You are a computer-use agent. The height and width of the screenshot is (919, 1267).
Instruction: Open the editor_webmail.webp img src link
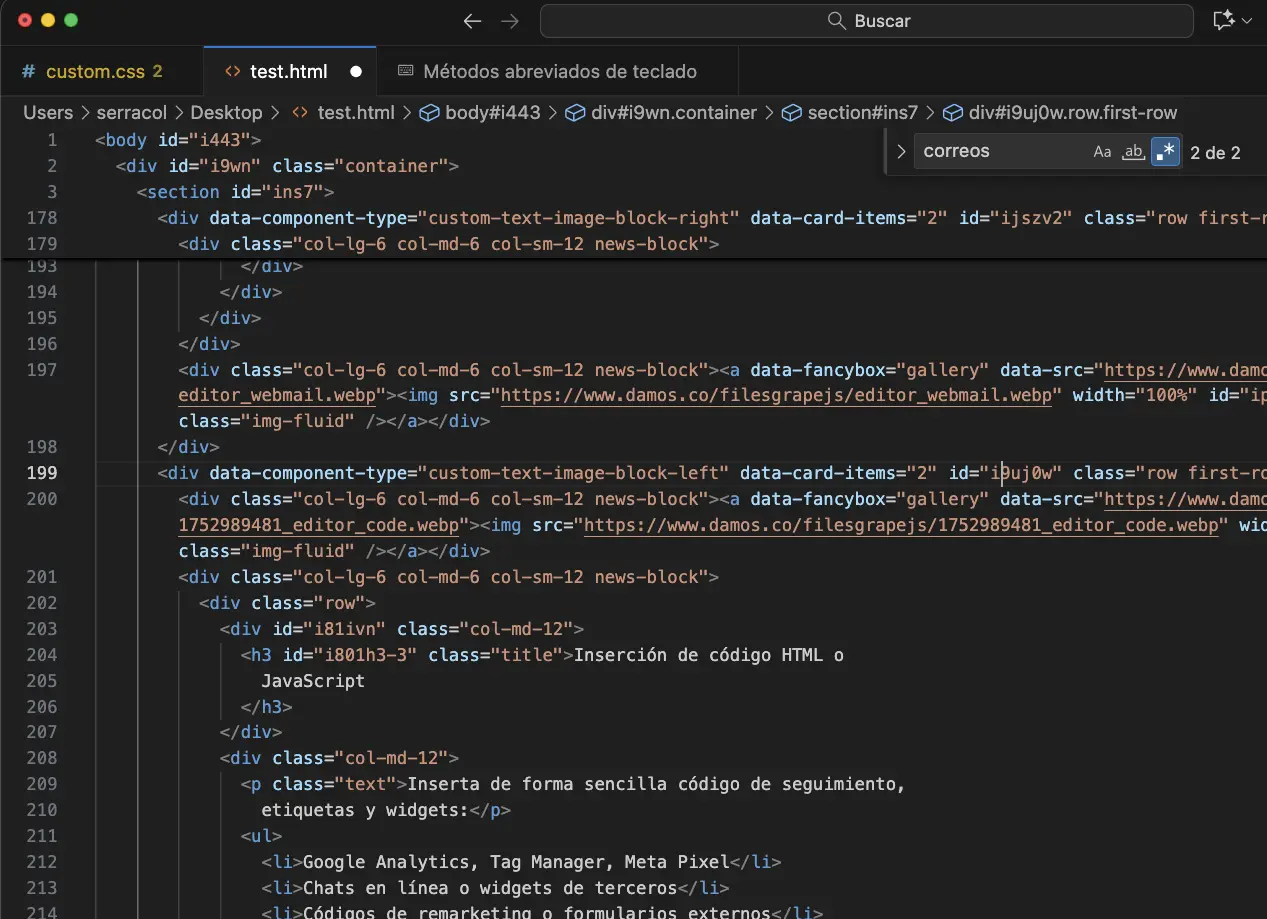(x=776, y=395)
